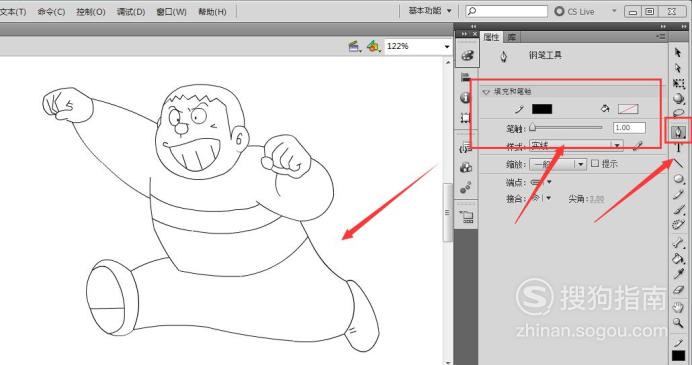Open black stroke color swatch in Properties
The height and width of the screenshot is (365, 692).
pyautogui.click(x=542, y=109)
